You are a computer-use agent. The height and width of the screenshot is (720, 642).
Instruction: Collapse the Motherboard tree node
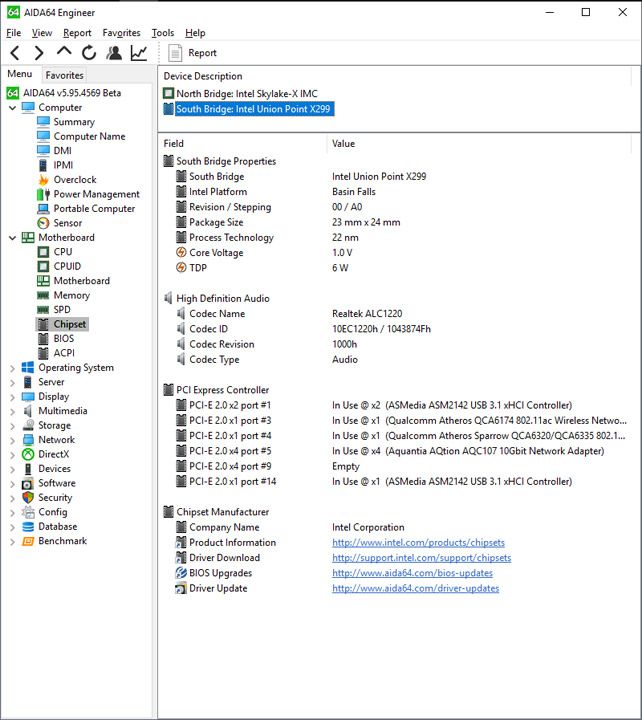(12, 238)
